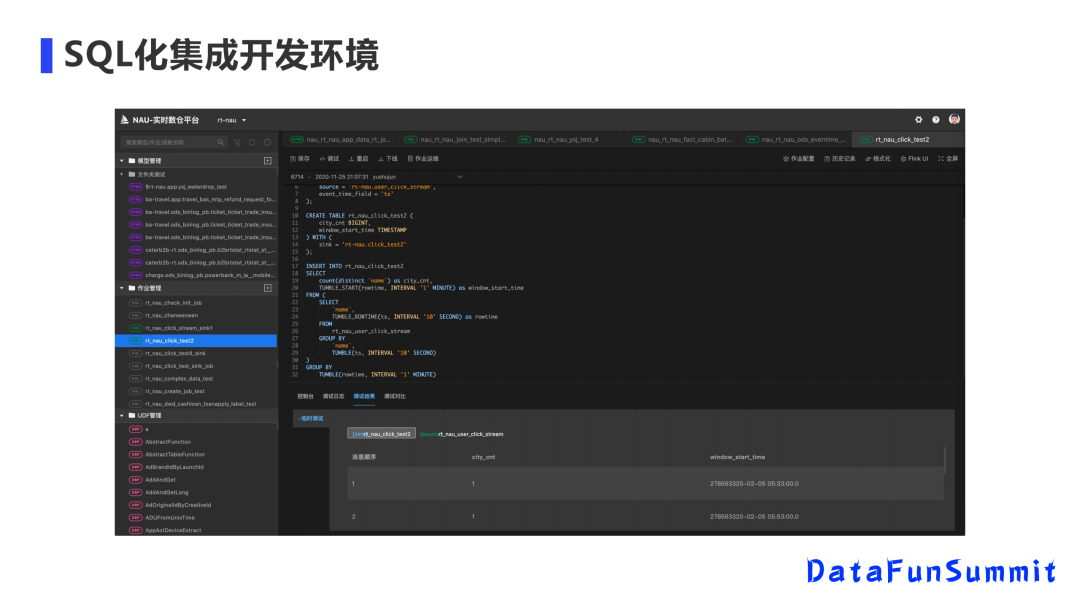This screenshot has height=608, width=1080.
Task: Click the 下线 offline toolbar button
Action: click(388, 158)
